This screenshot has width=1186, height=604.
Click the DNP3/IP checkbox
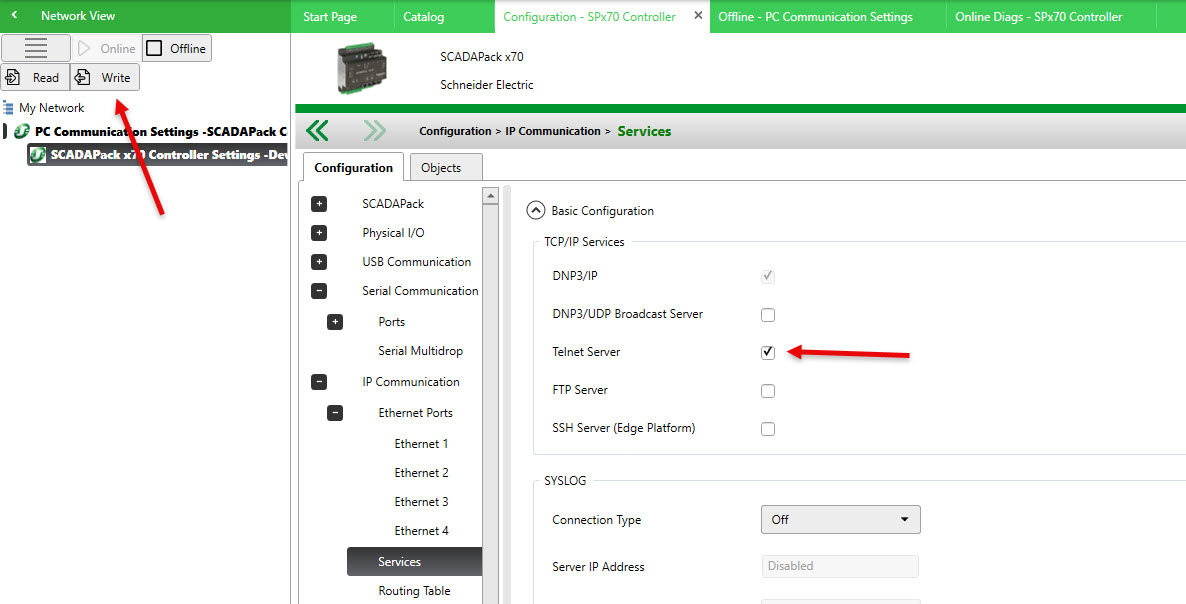pyautogui.click(x=768, y=277)
